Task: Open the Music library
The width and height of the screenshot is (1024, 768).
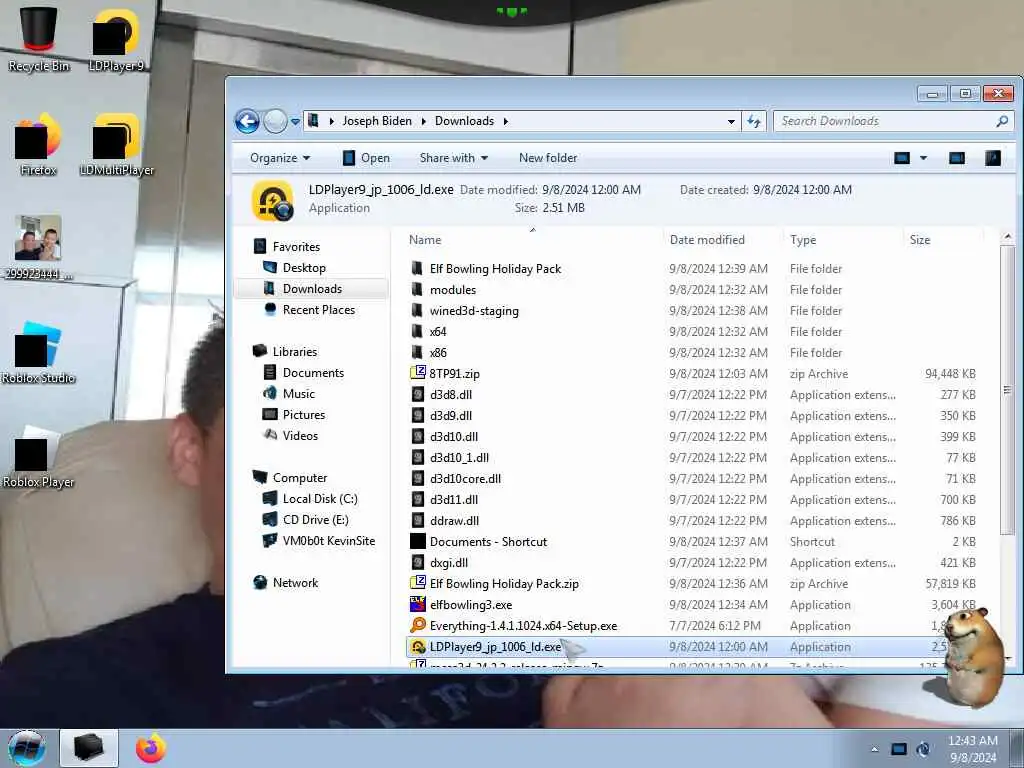Action: (289, 393)
